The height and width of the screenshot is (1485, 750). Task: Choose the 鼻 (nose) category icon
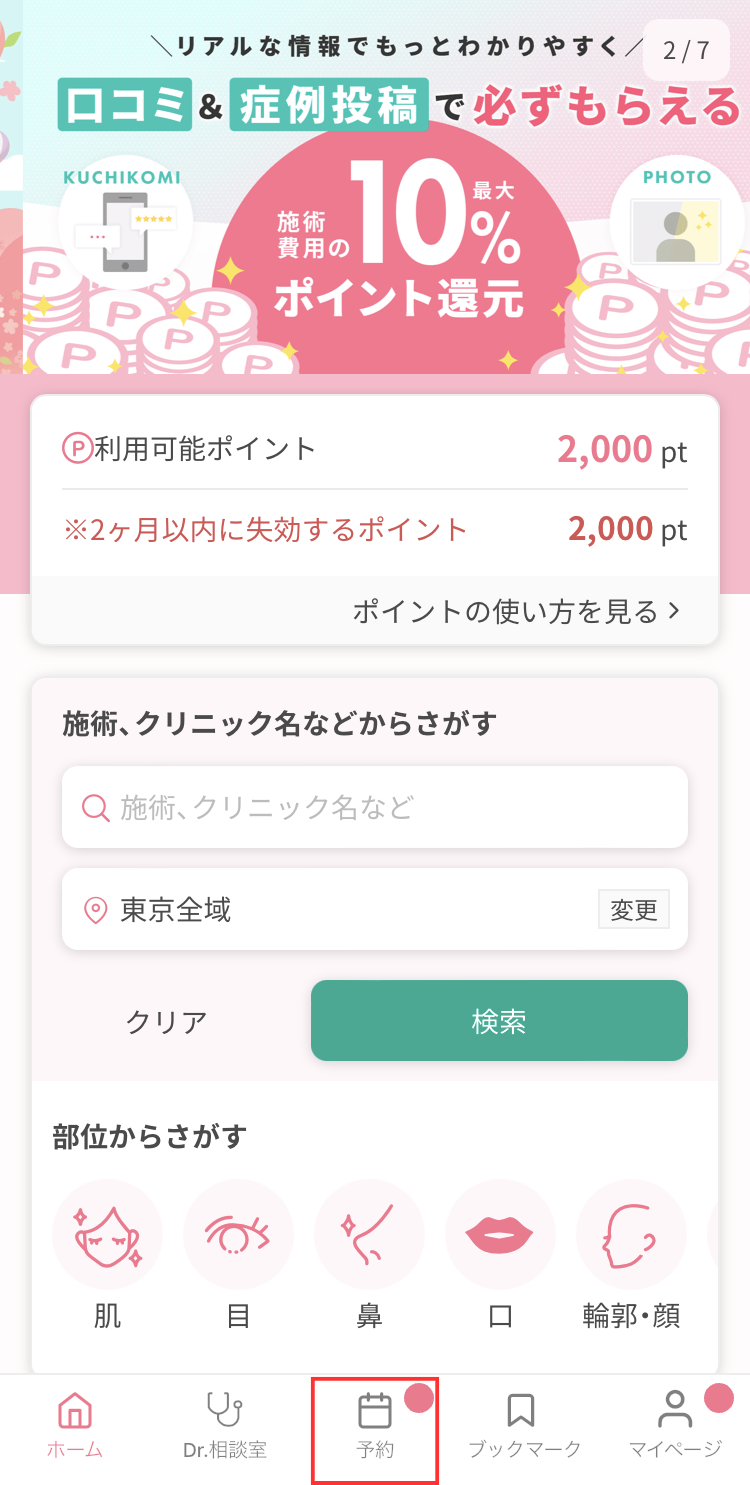tap(369, 1234)
